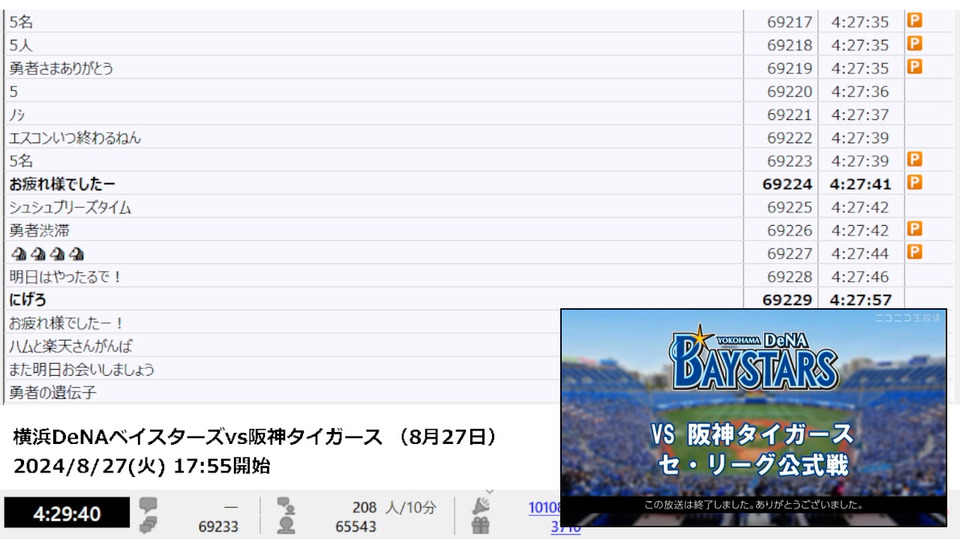Click the active commenters icon beside 208

(286, 506)
